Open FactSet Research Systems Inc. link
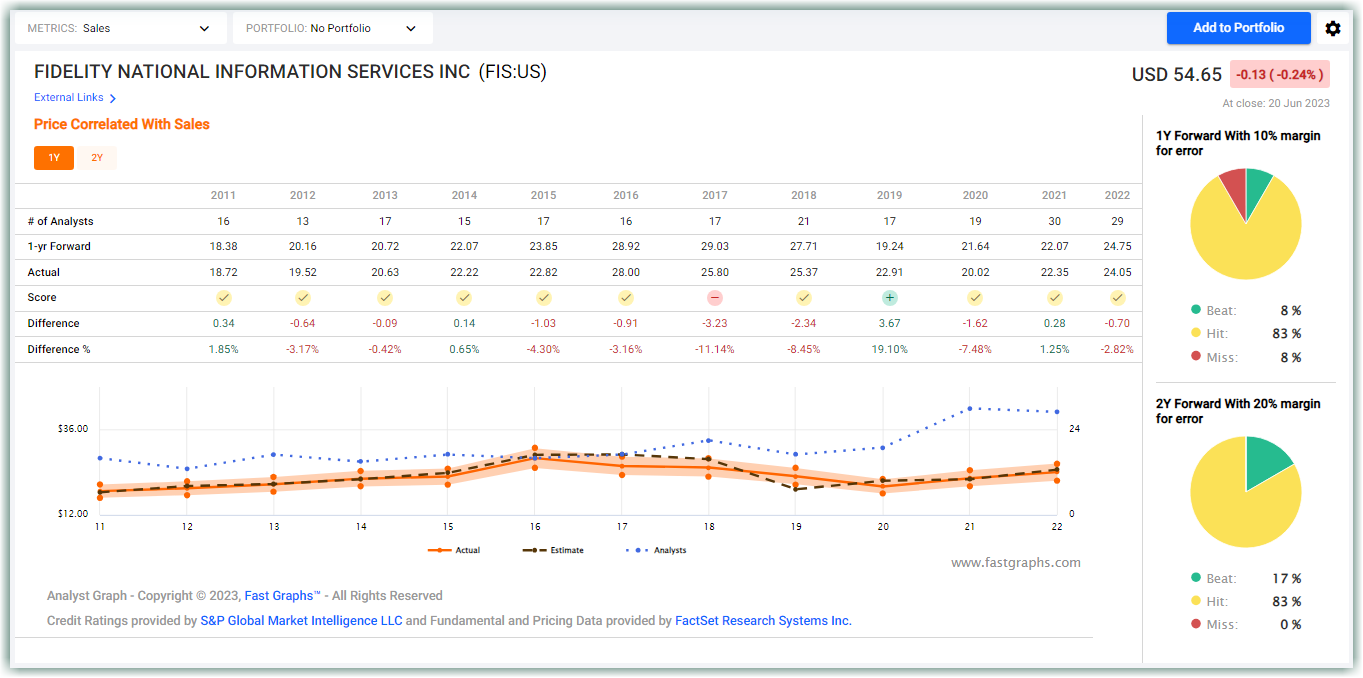 coord(763,621)
